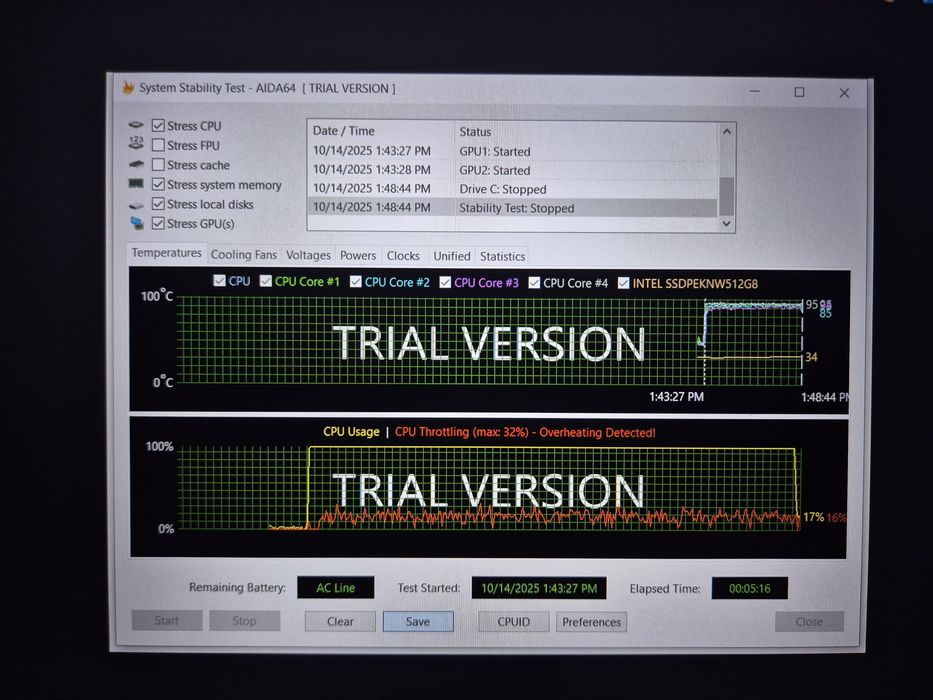Click the Stop button
The width and height of the screenshot is (933, 700).
[x=244, y=621]
